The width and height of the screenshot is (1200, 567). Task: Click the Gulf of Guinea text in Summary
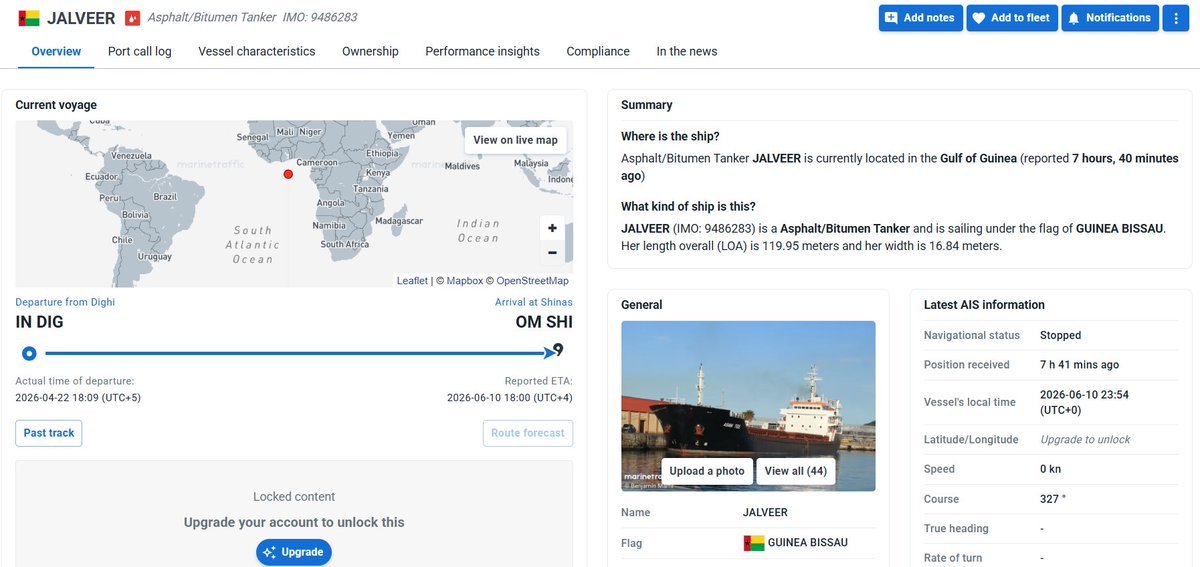tap(978, 158)
